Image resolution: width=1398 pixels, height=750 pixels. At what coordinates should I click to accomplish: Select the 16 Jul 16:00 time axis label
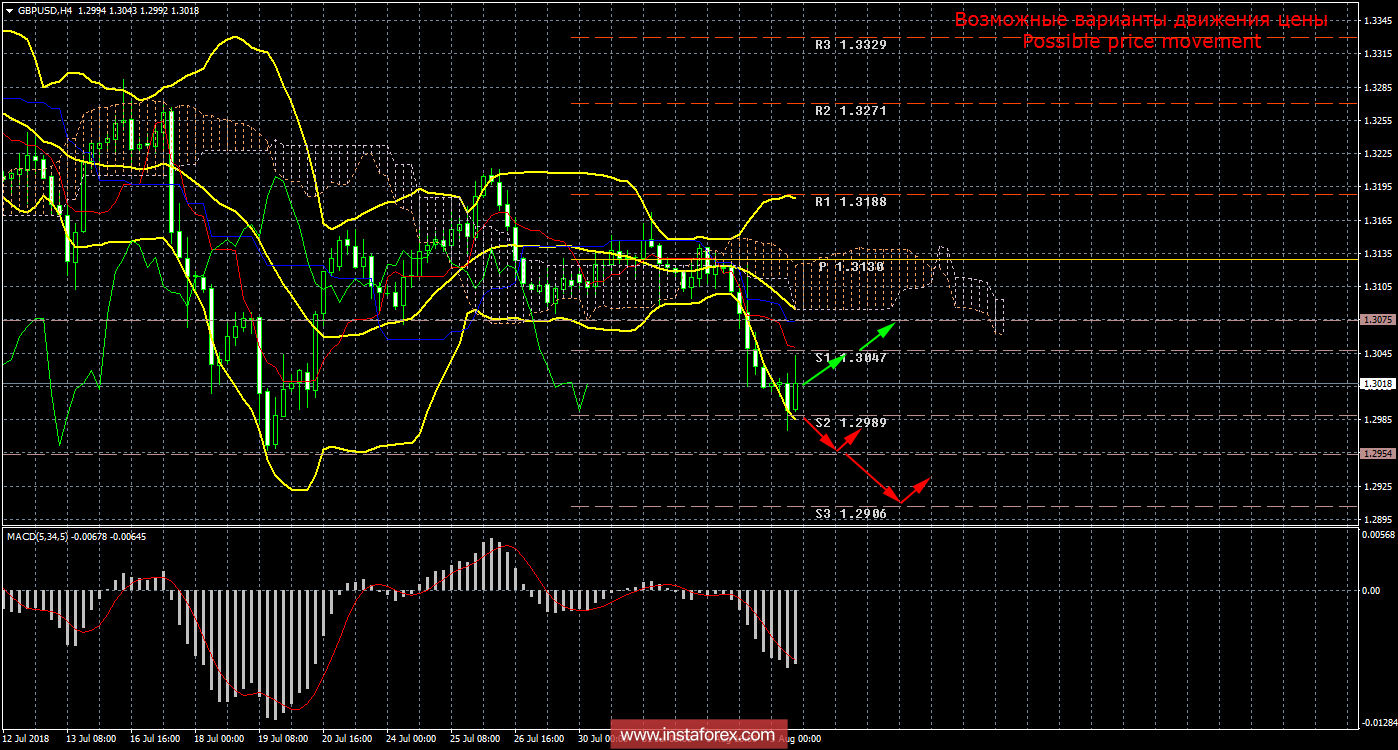pyautogui.click(x=157, y=740)
